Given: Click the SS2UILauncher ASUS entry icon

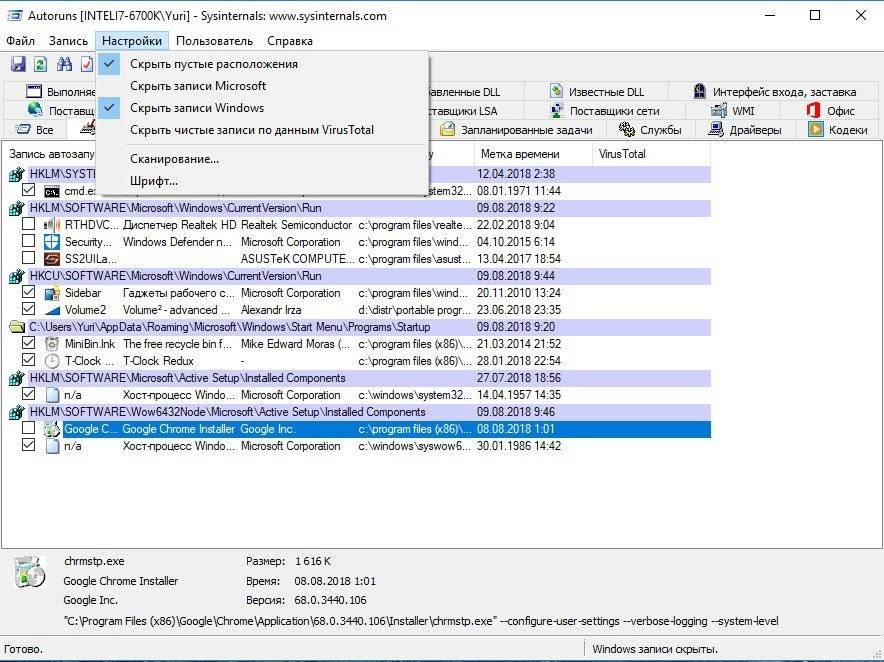Looking at the screenshot, I should pos(51,259).
